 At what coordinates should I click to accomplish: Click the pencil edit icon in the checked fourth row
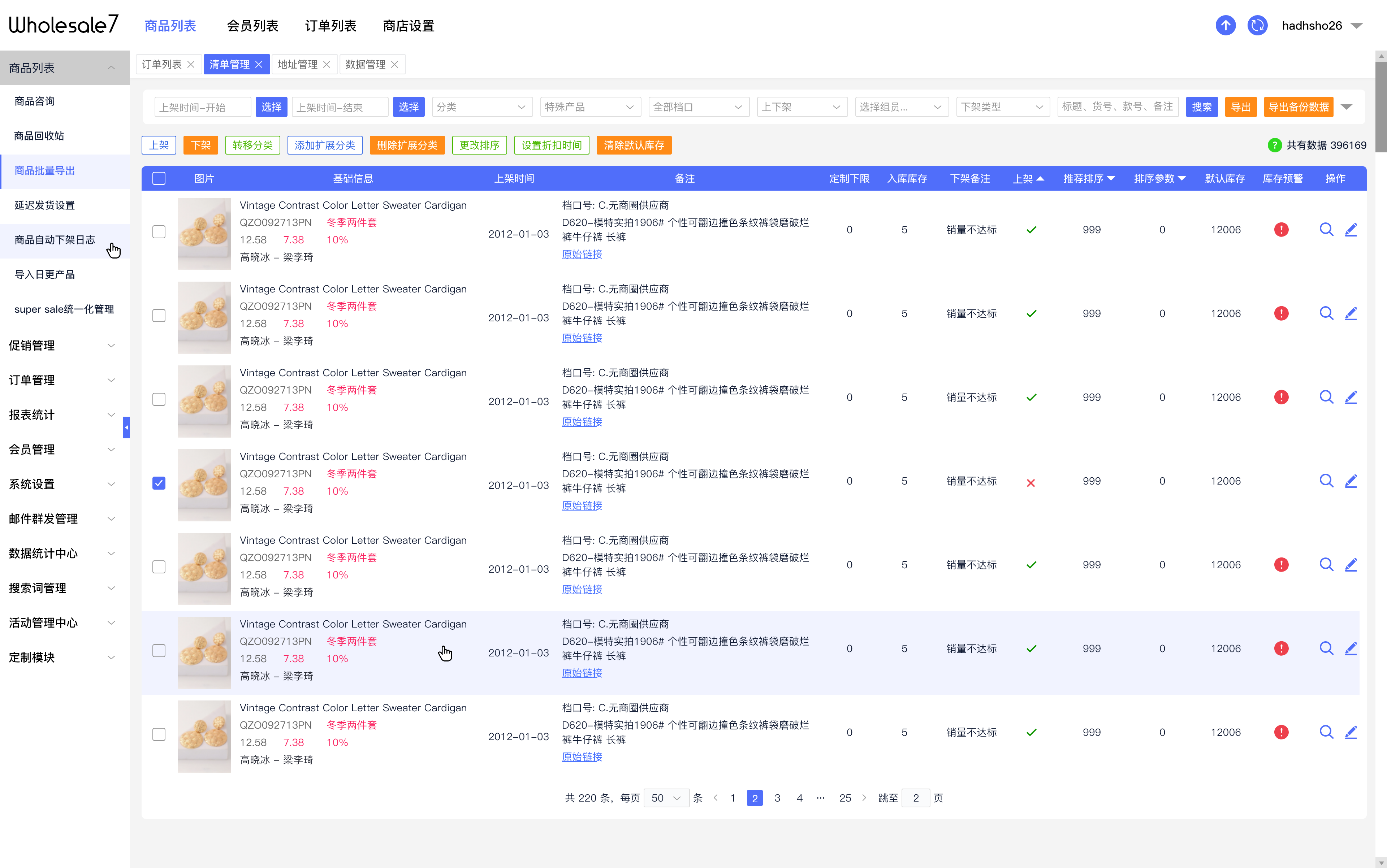[x=1351, y=481]
